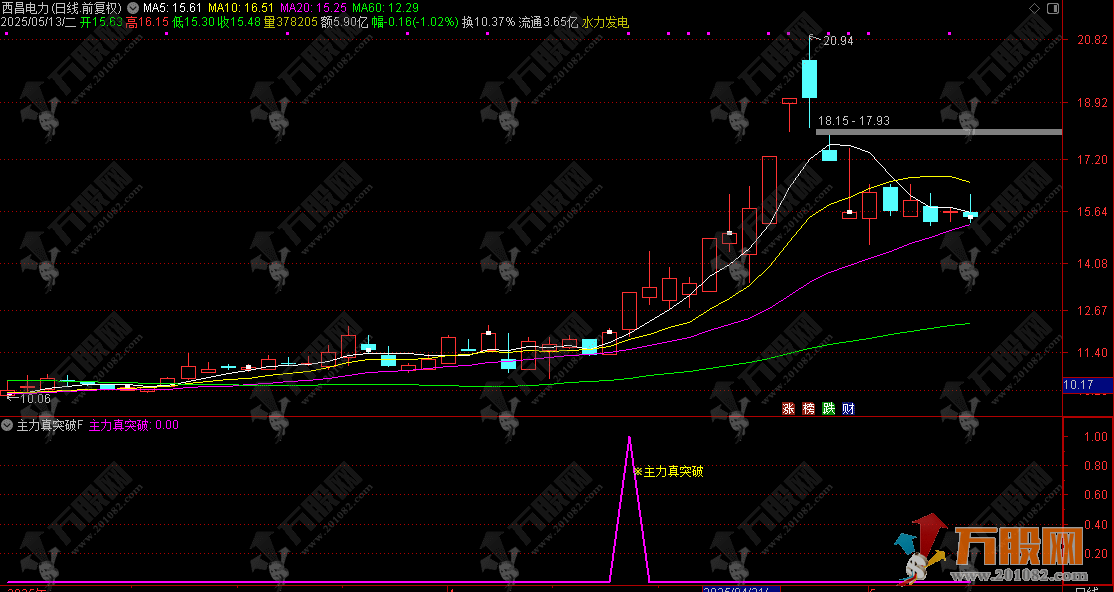The height and width of the screenshot is (592, 1114).
Task: Select the MA20: 15.25 legend label
Action: 313,9
